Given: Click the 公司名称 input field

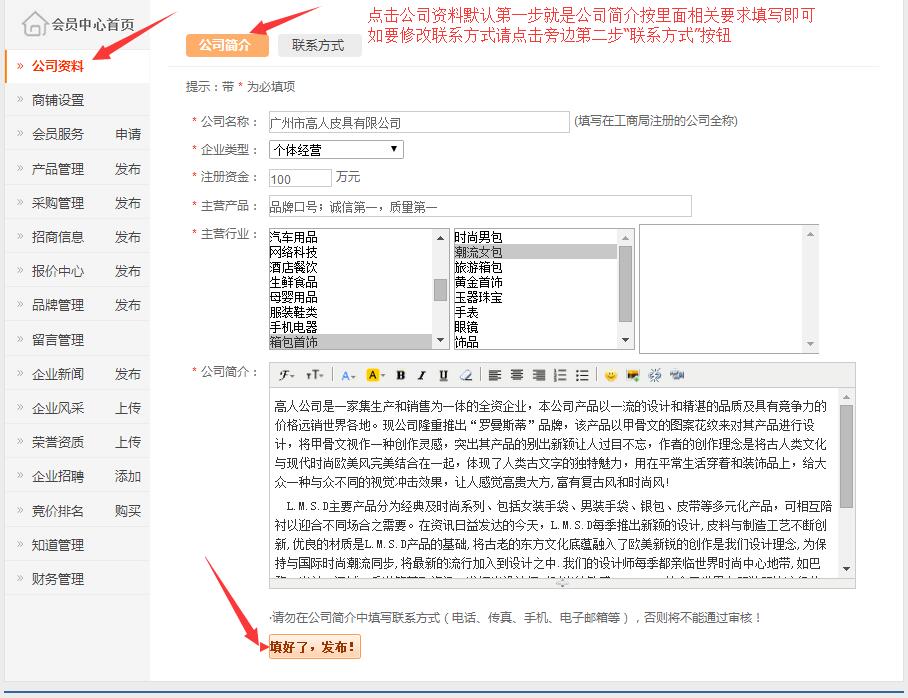Looking at the screenshot, I should click(417, 123).
